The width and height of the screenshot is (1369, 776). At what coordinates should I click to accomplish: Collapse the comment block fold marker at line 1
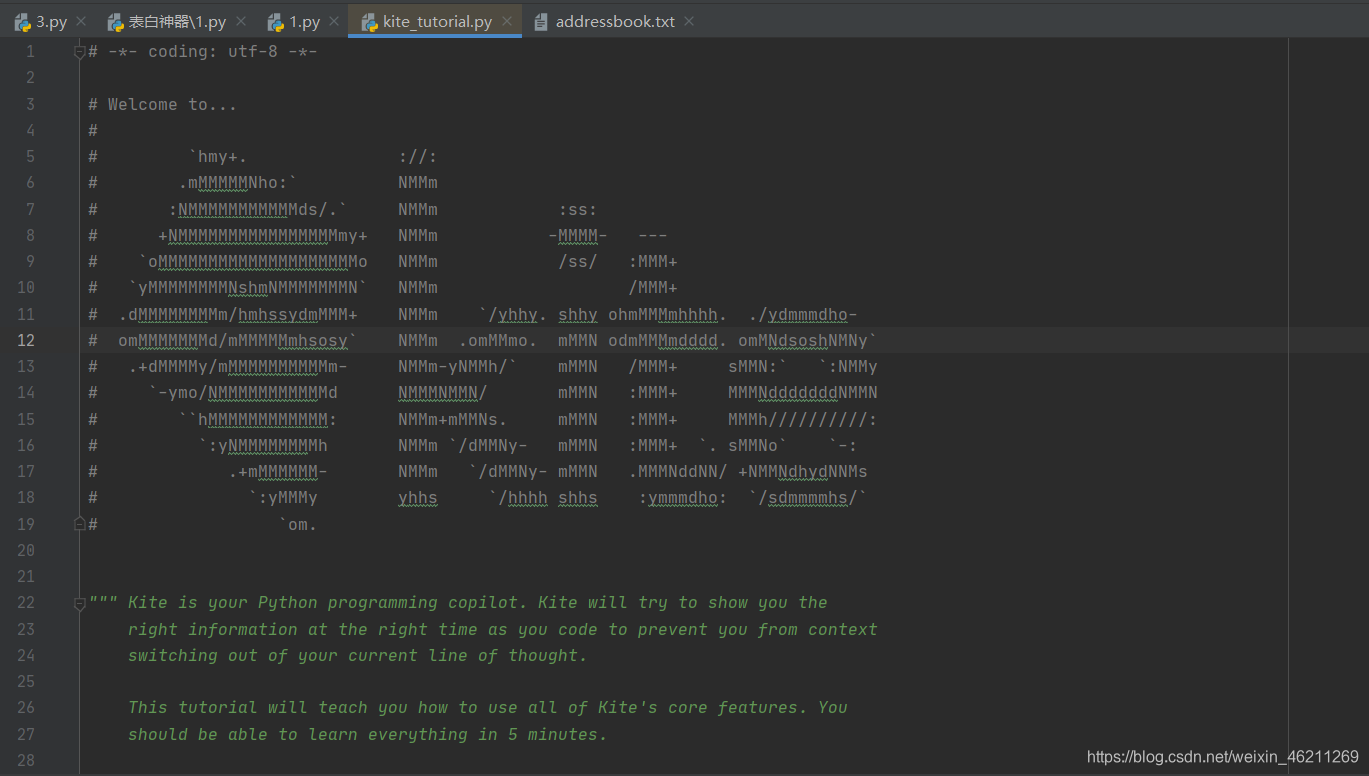coord(80,52)
